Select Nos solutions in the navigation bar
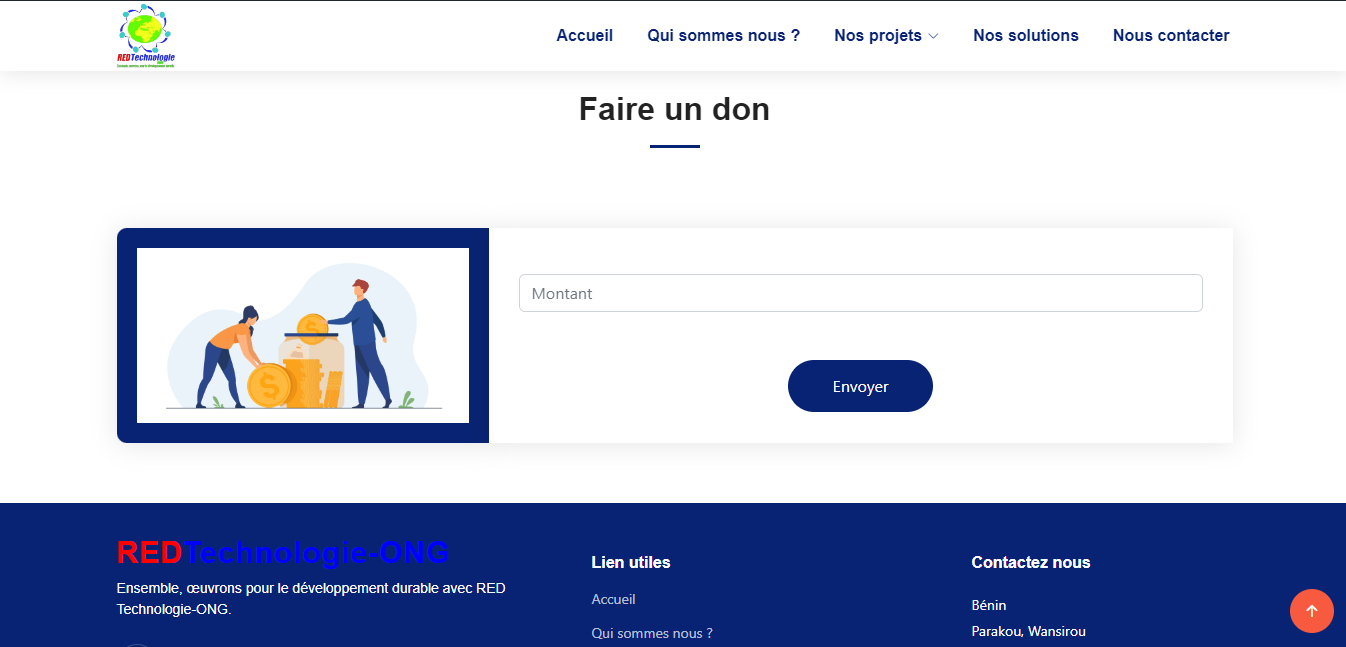The image size is (1346, 647). (1025, 36)
